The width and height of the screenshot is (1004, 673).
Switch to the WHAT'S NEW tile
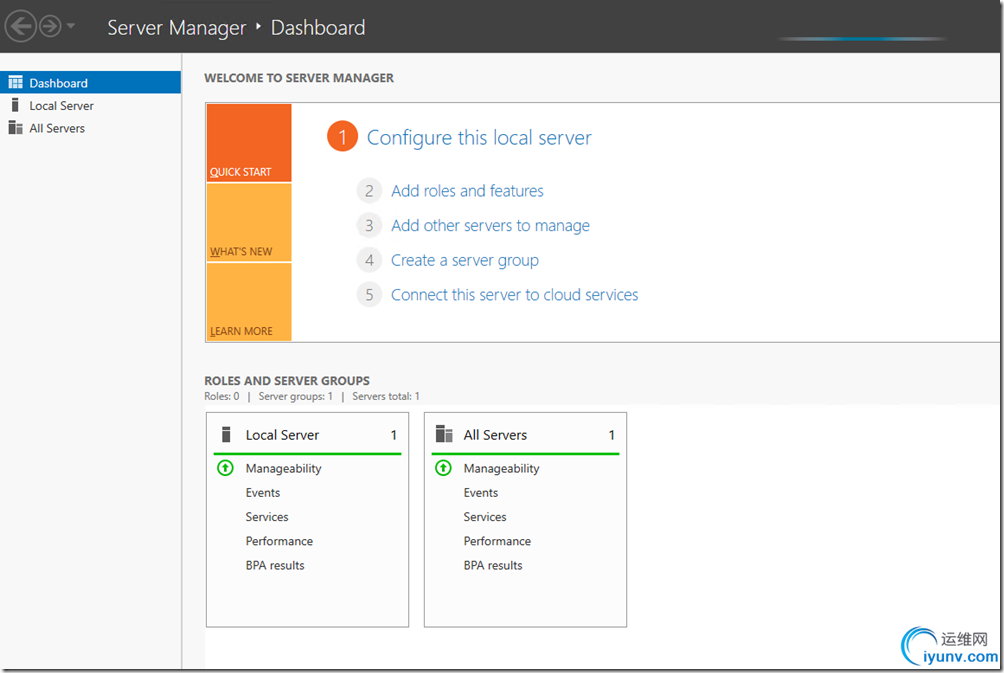coord(249,223)
